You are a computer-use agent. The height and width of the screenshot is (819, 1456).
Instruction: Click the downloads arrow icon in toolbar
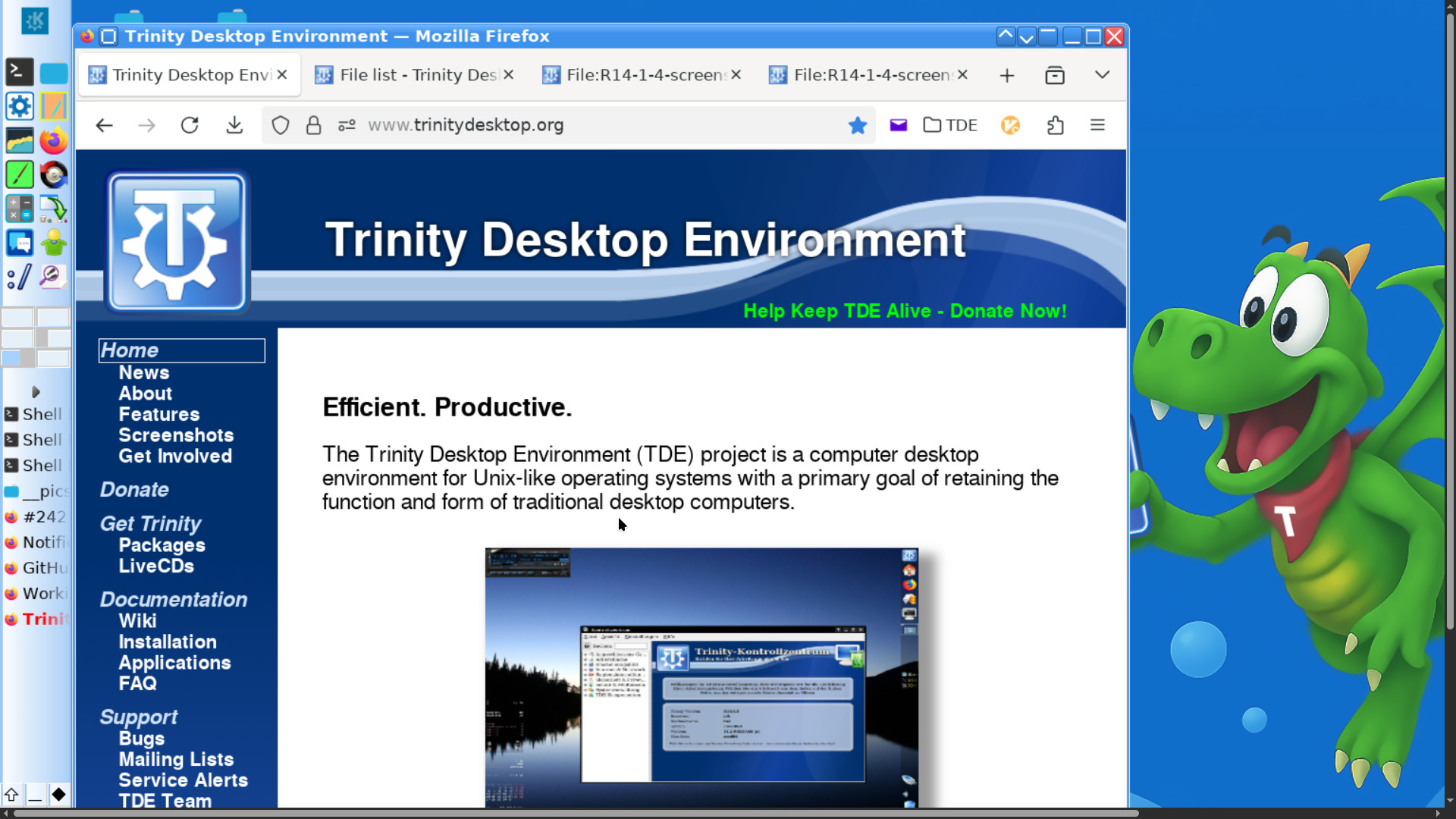[234, 125]
